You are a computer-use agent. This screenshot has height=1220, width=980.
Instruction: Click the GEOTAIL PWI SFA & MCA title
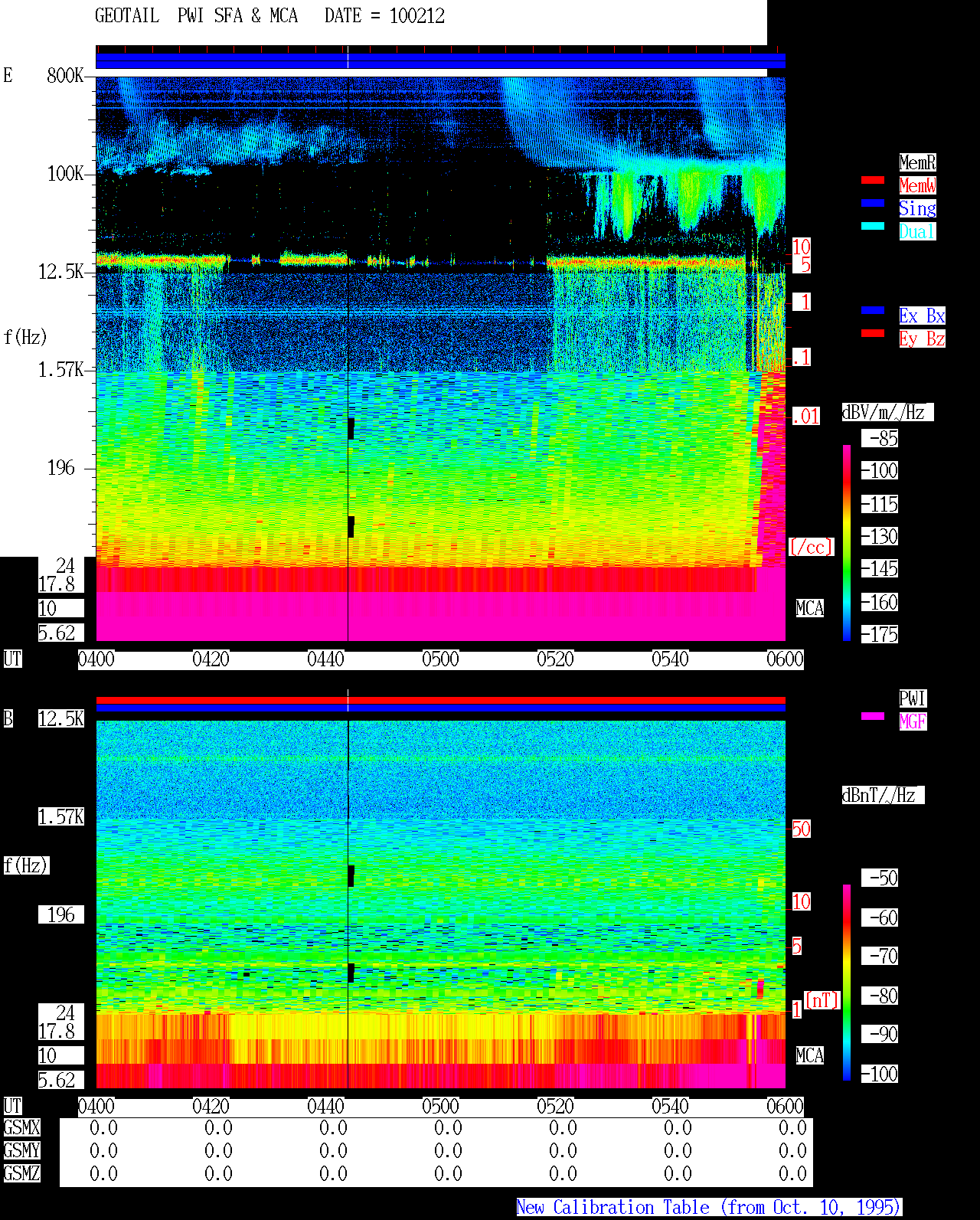pos(196,16)
